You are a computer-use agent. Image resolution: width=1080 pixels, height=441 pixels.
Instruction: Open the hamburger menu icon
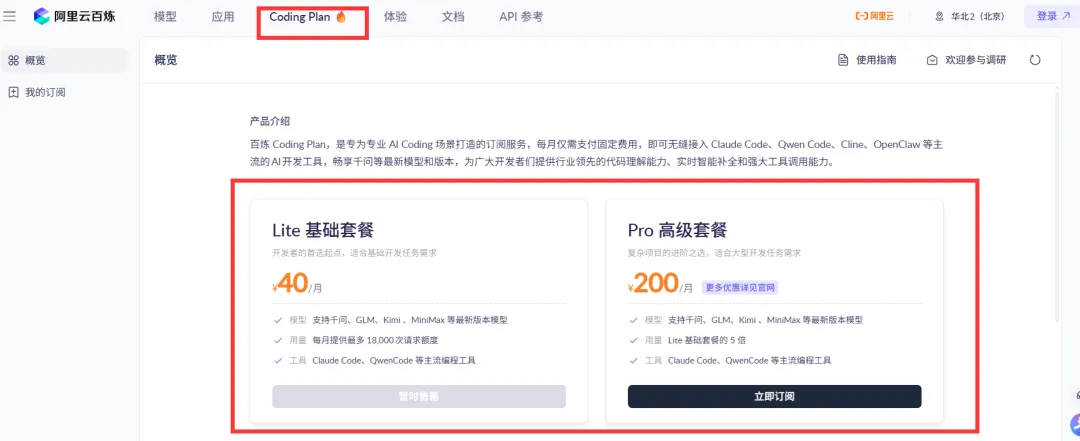[10, 16]
